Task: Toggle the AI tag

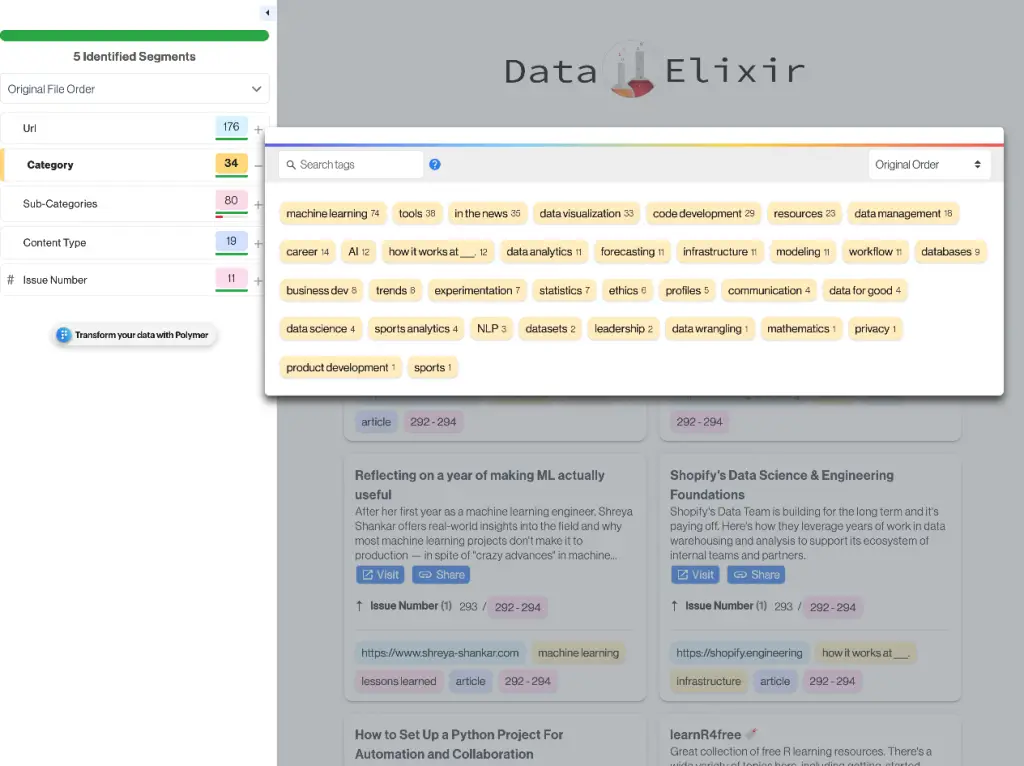Action: coord(359,251)
